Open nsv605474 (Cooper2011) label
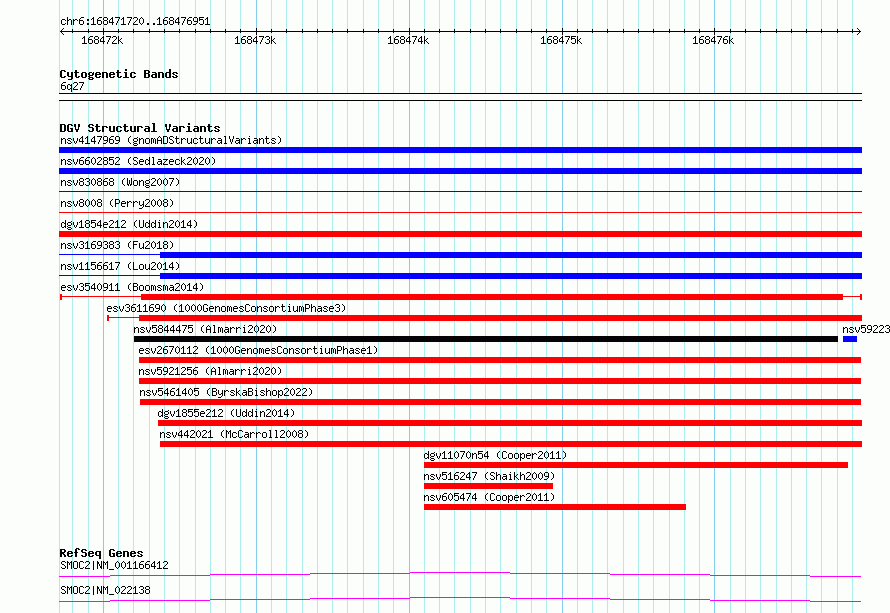Viewport: 890px width, 613px height. coord(489,497)
